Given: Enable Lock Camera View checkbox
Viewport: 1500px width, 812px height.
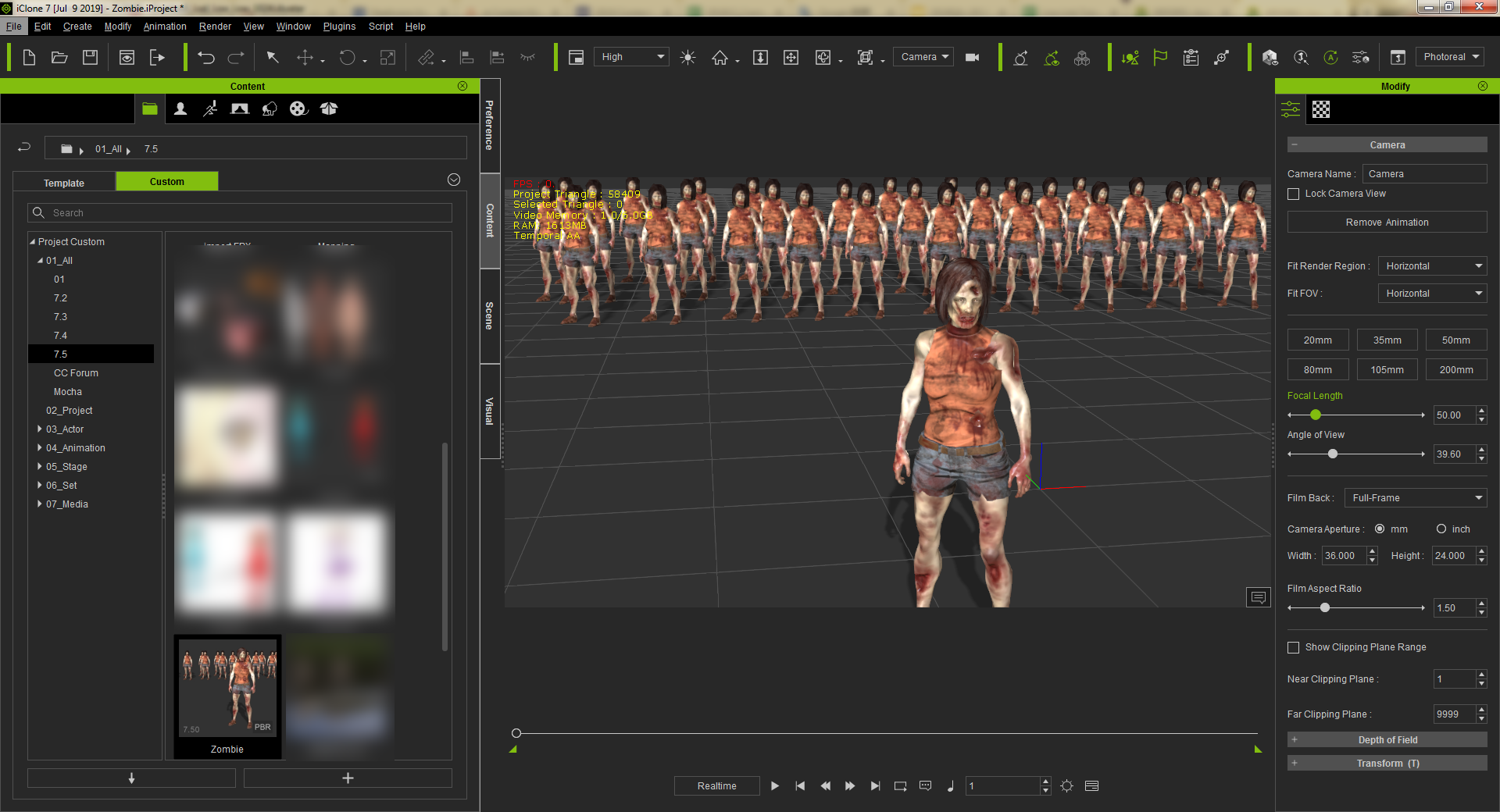Looking at the screenshot, I should (x=1293, y=194).
